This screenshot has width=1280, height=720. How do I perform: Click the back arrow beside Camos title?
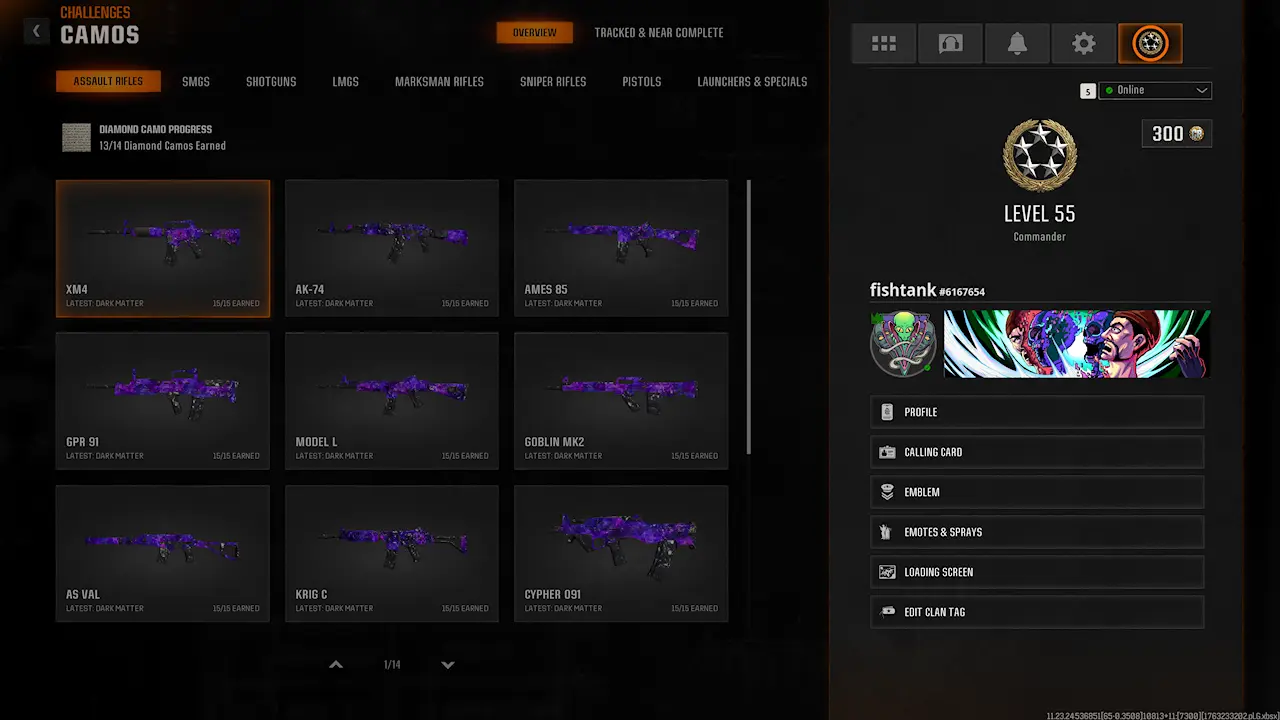36,31
